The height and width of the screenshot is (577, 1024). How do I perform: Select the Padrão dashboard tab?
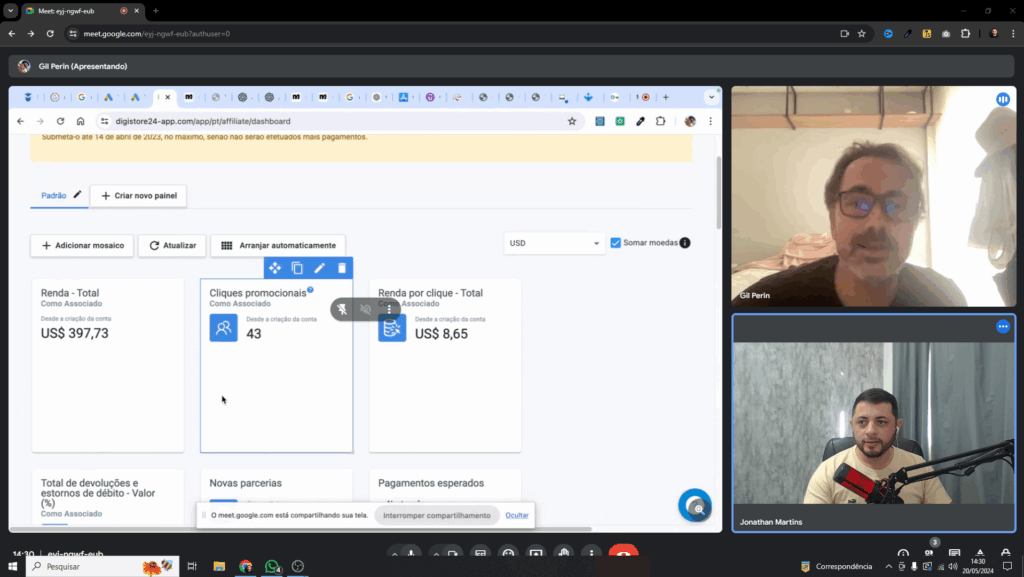54,196
